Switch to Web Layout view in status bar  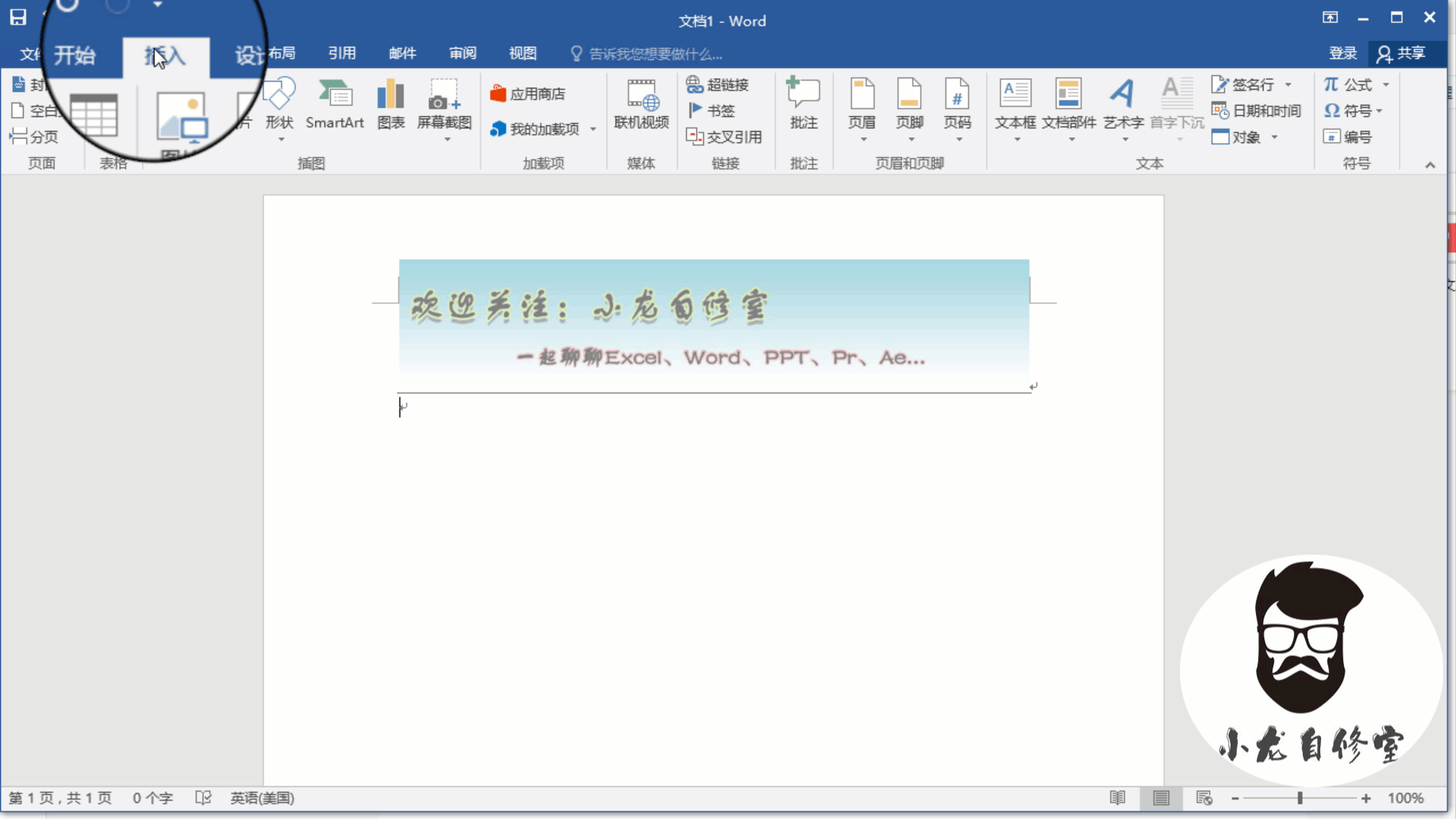tap(1204, 798)
